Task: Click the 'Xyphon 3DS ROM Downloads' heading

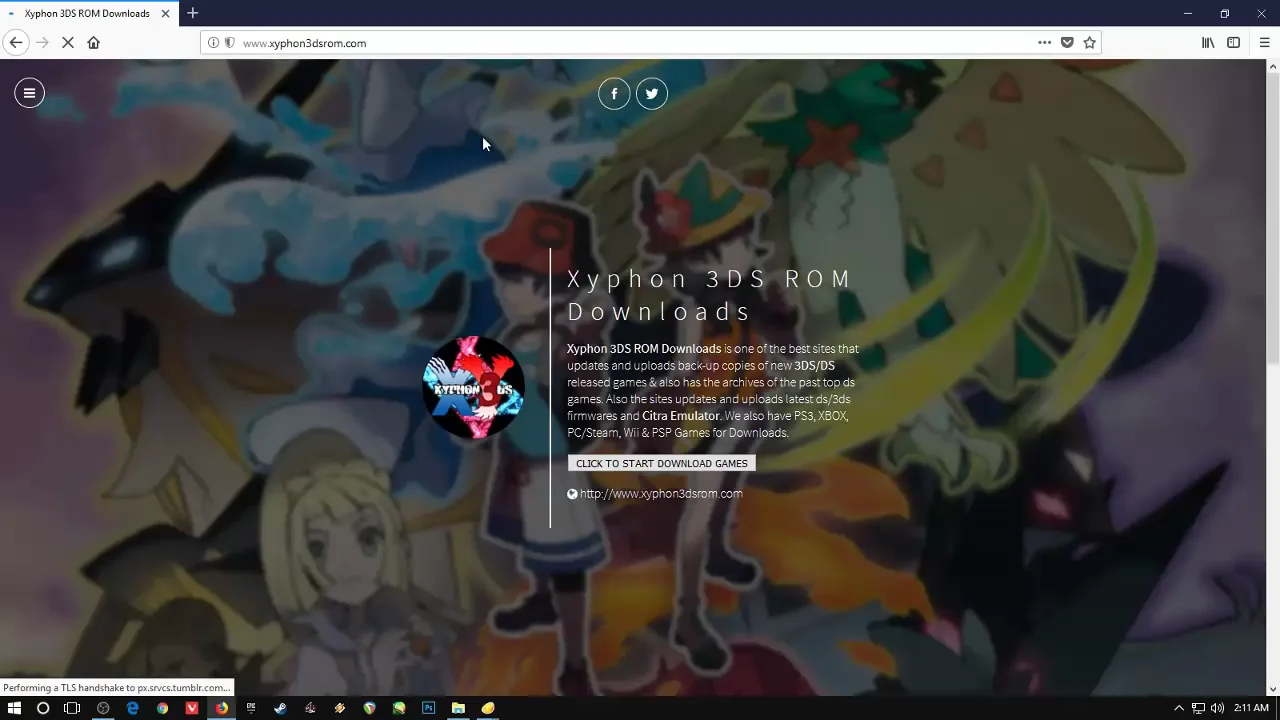Action: (x=710, y=294)
